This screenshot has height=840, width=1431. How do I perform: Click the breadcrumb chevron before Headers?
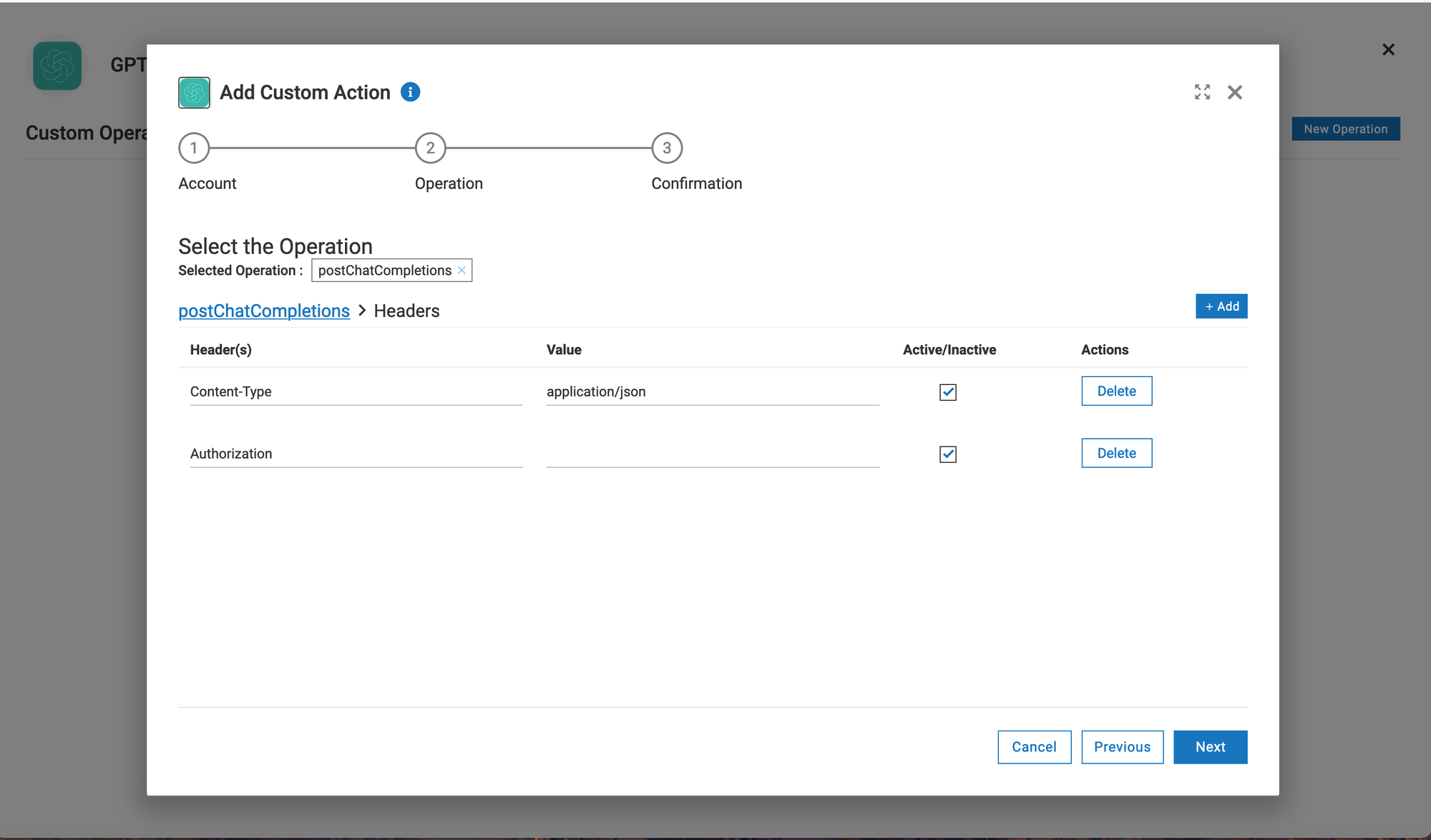coord(362,311)
